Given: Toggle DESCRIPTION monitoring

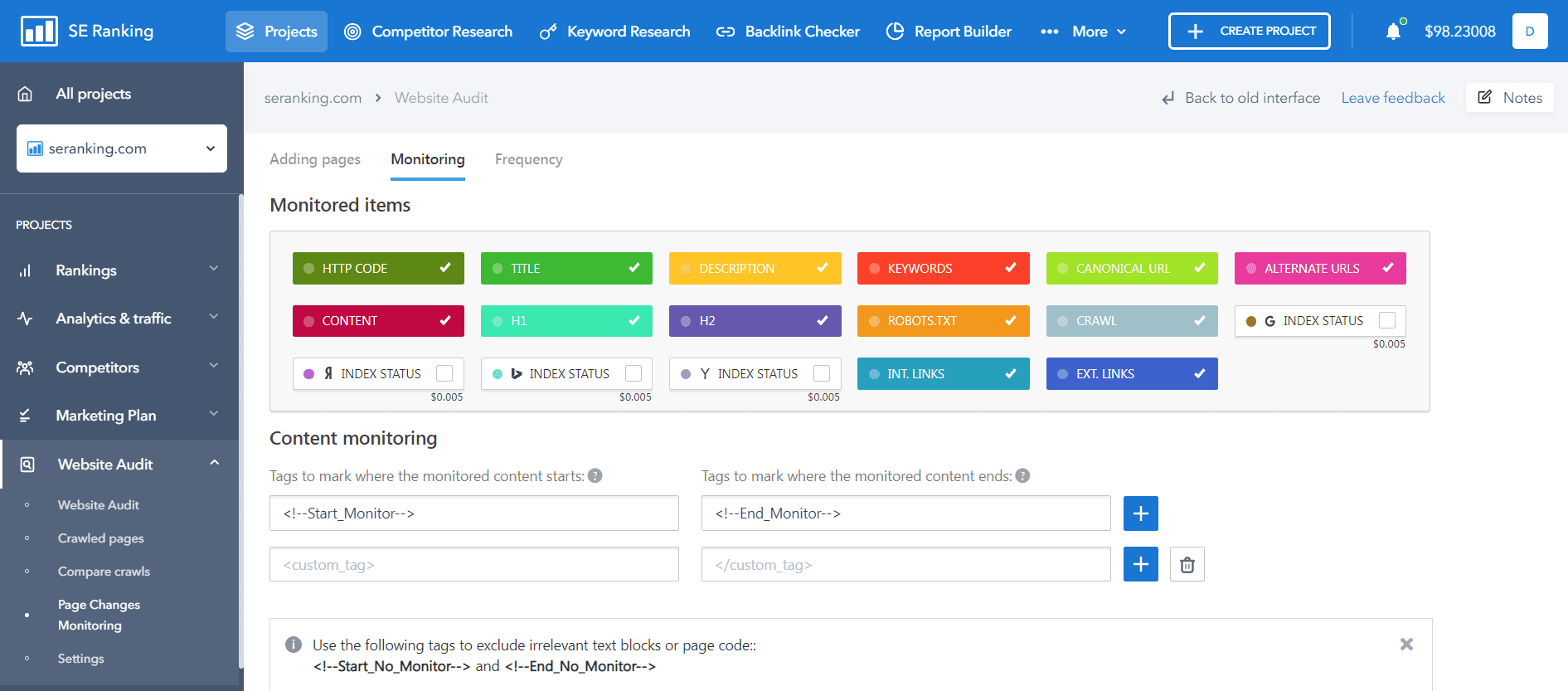Looking at the screenshot, I should 755,269.
